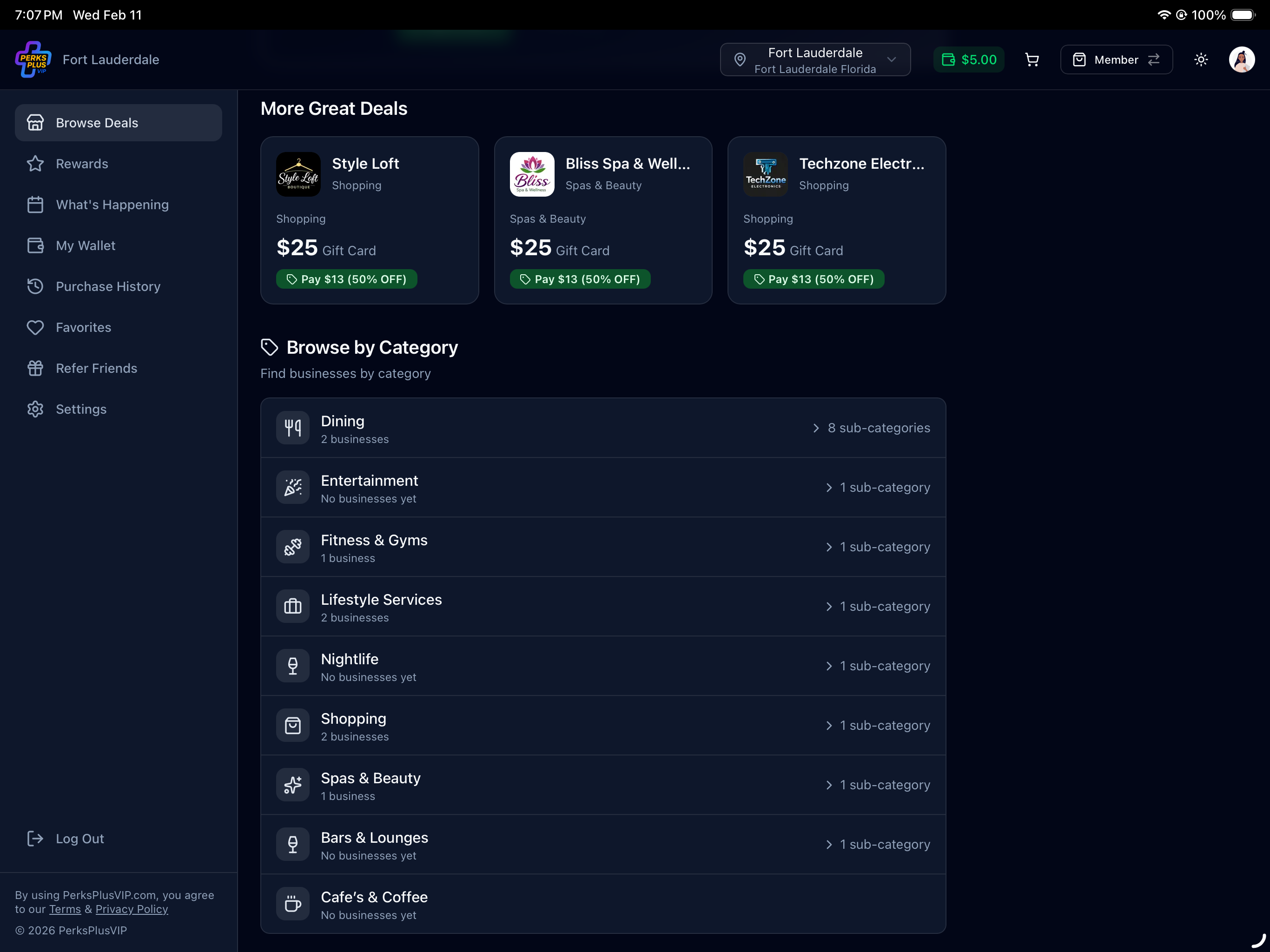
Task: Expand Fitness & Gyms sub-category
Action: point(878,547)
